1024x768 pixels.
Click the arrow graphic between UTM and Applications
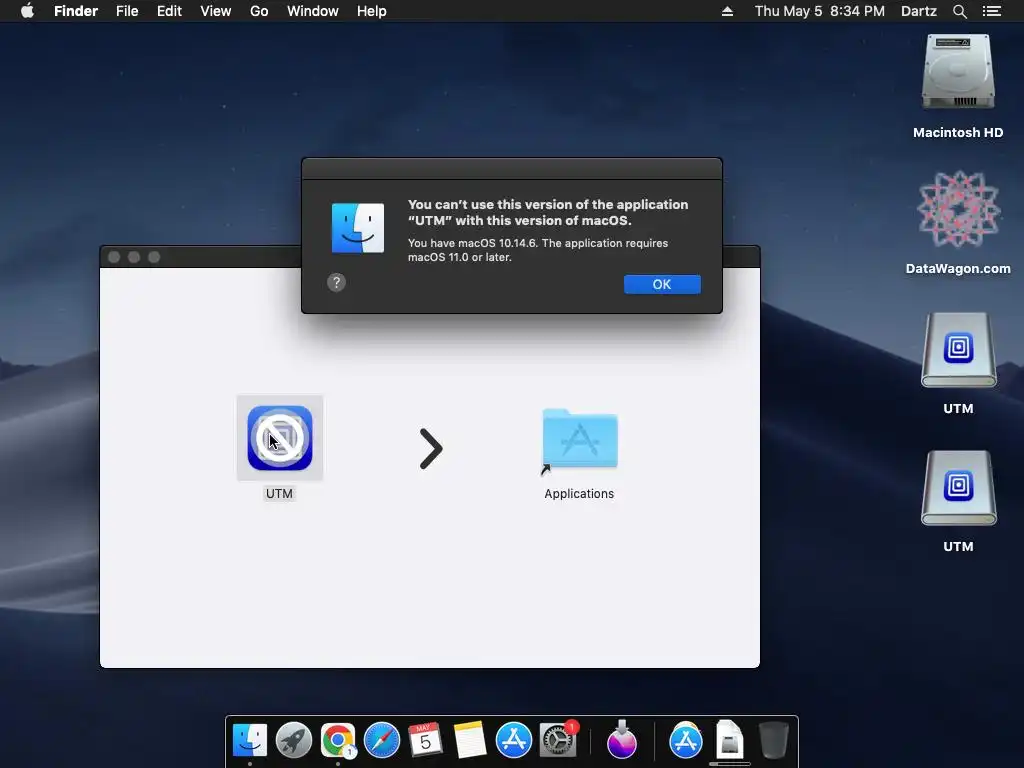coord(431,449)
